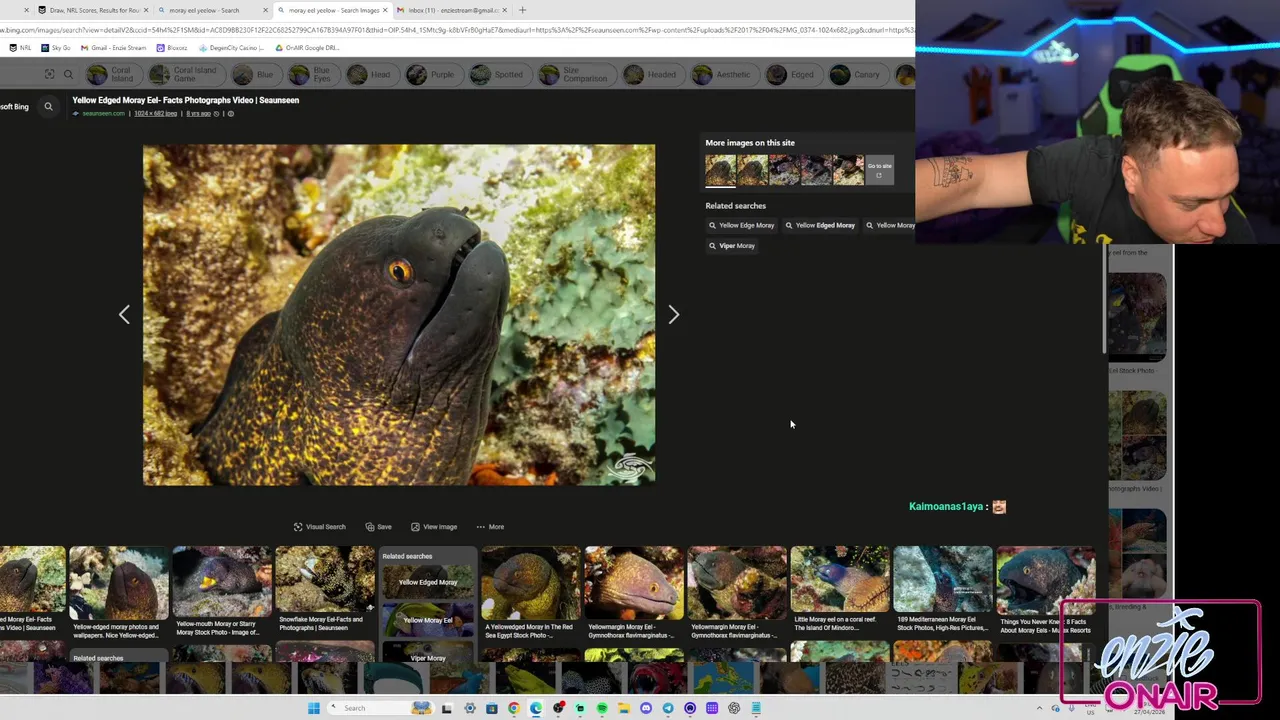
Task: Open Telegram from the taskbar
Action: pos(668,708)
